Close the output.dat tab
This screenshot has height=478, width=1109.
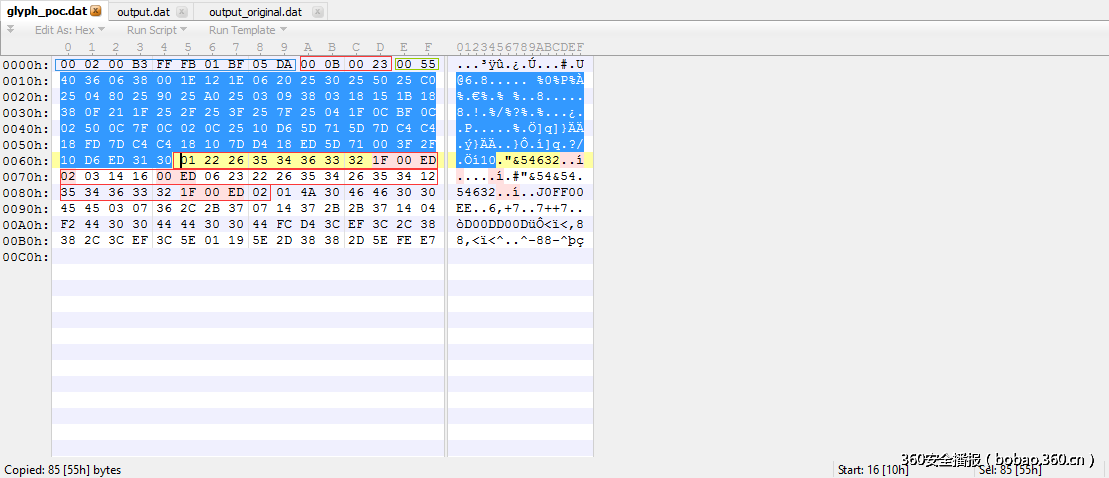(179, 12)
